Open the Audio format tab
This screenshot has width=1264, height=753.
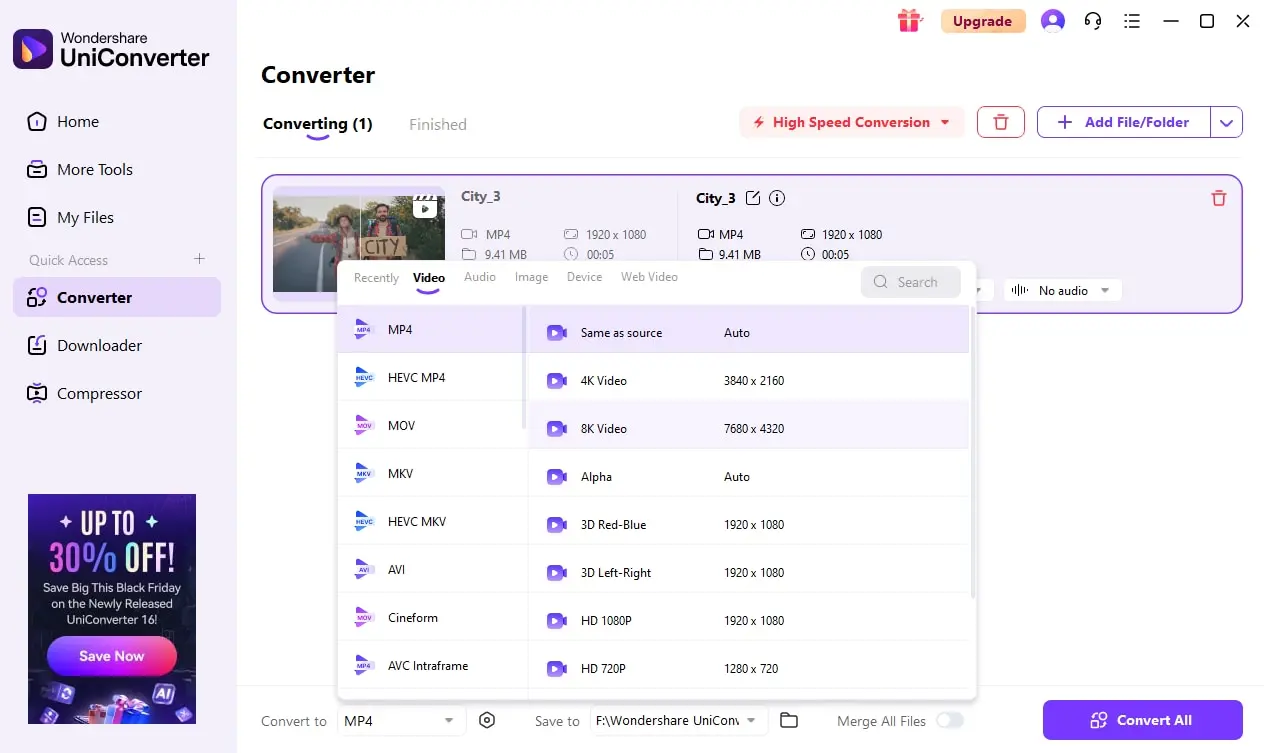480,277
